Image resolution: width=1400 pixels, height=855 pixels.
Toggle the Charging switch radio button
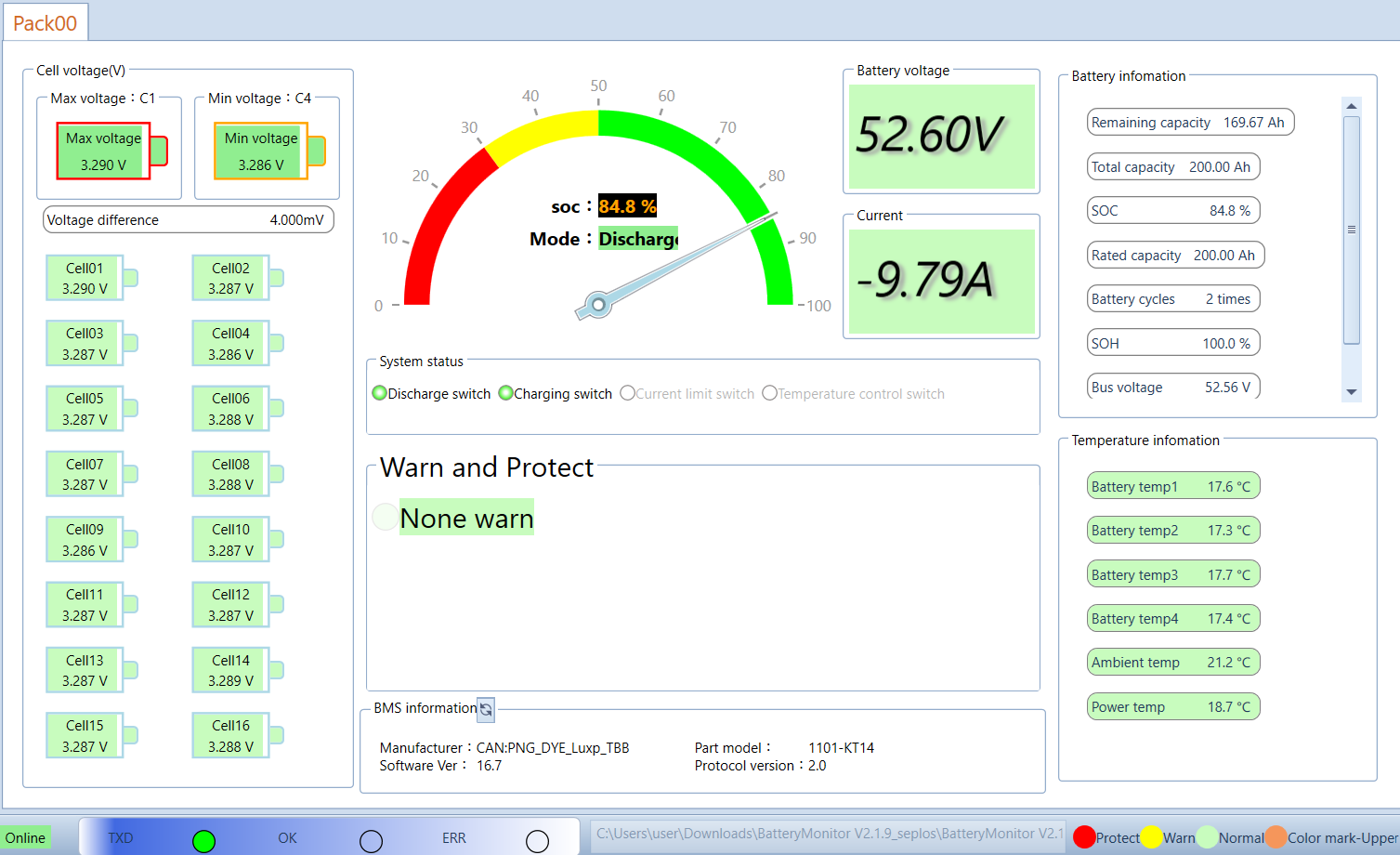pyautogui.click(x=505, y=393)
